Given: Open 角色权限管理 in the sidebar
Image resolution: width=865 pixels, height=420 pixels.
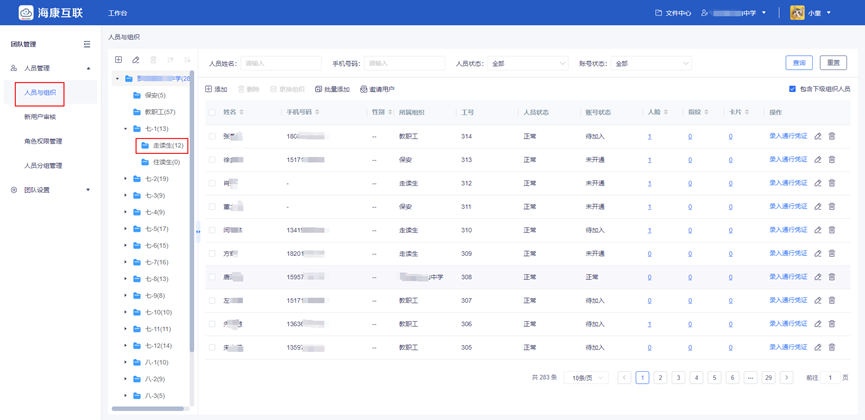Looking at the screenshot, I should [x=43, y=141].
